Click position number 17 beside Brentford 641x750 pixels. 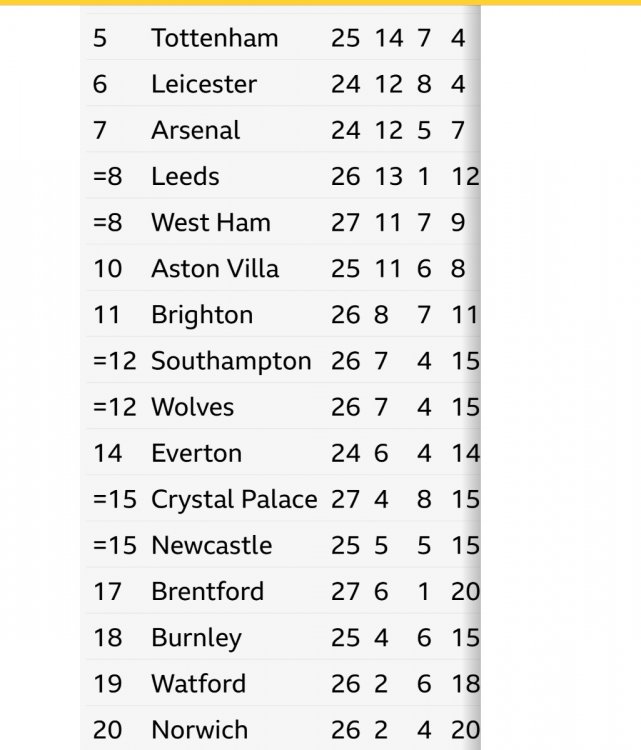coord(107,591)
